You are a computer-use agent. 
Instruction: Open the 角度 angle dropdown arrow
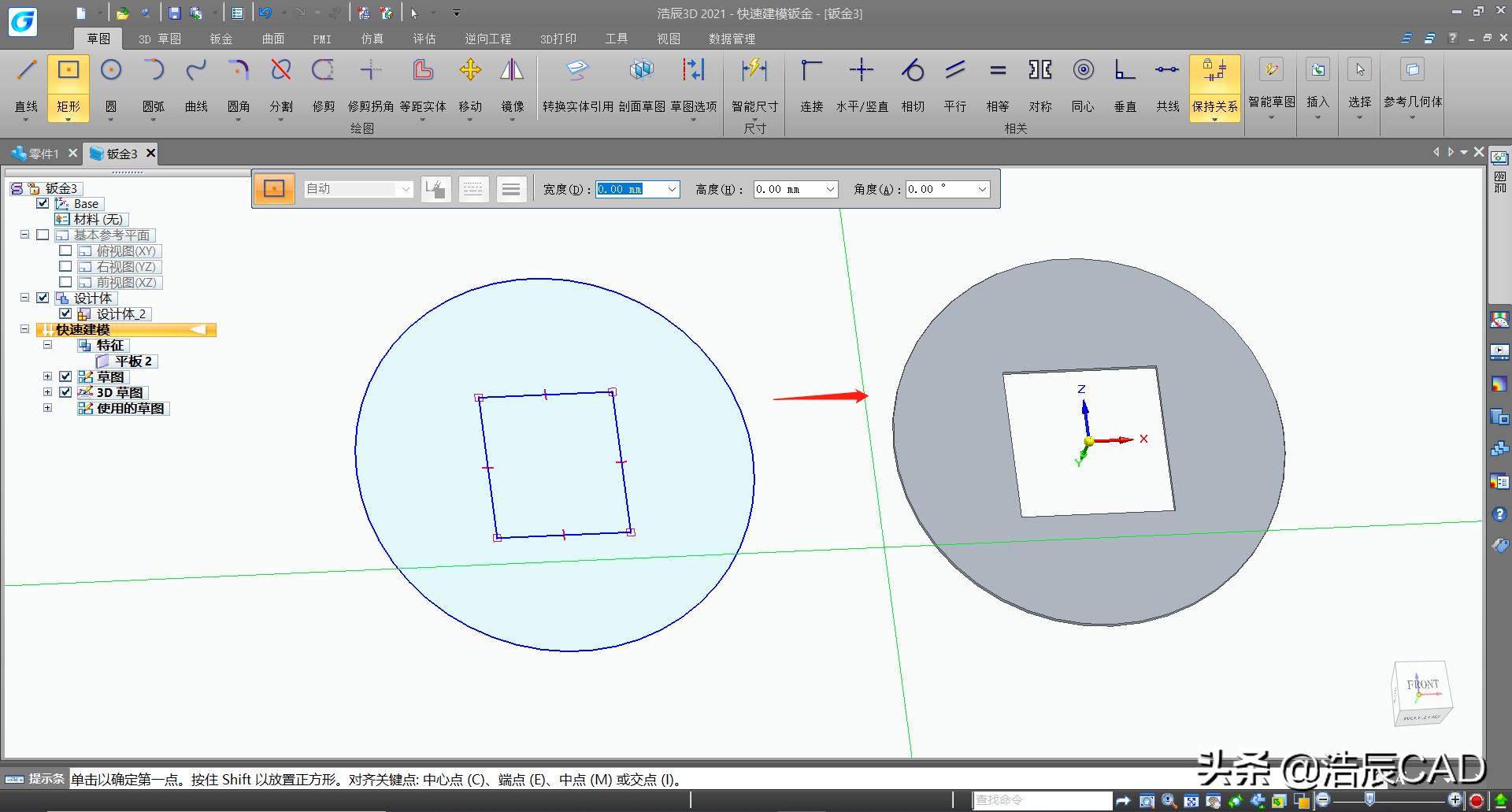pos(982,189)
